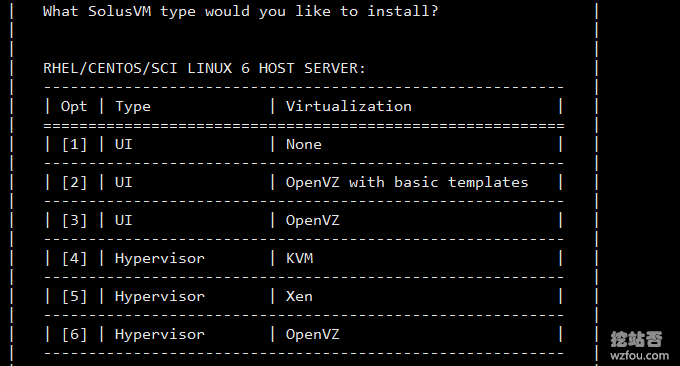Click the [2] option number
The height and width of the screenshot is (366, 680).
tap(74, 183)
